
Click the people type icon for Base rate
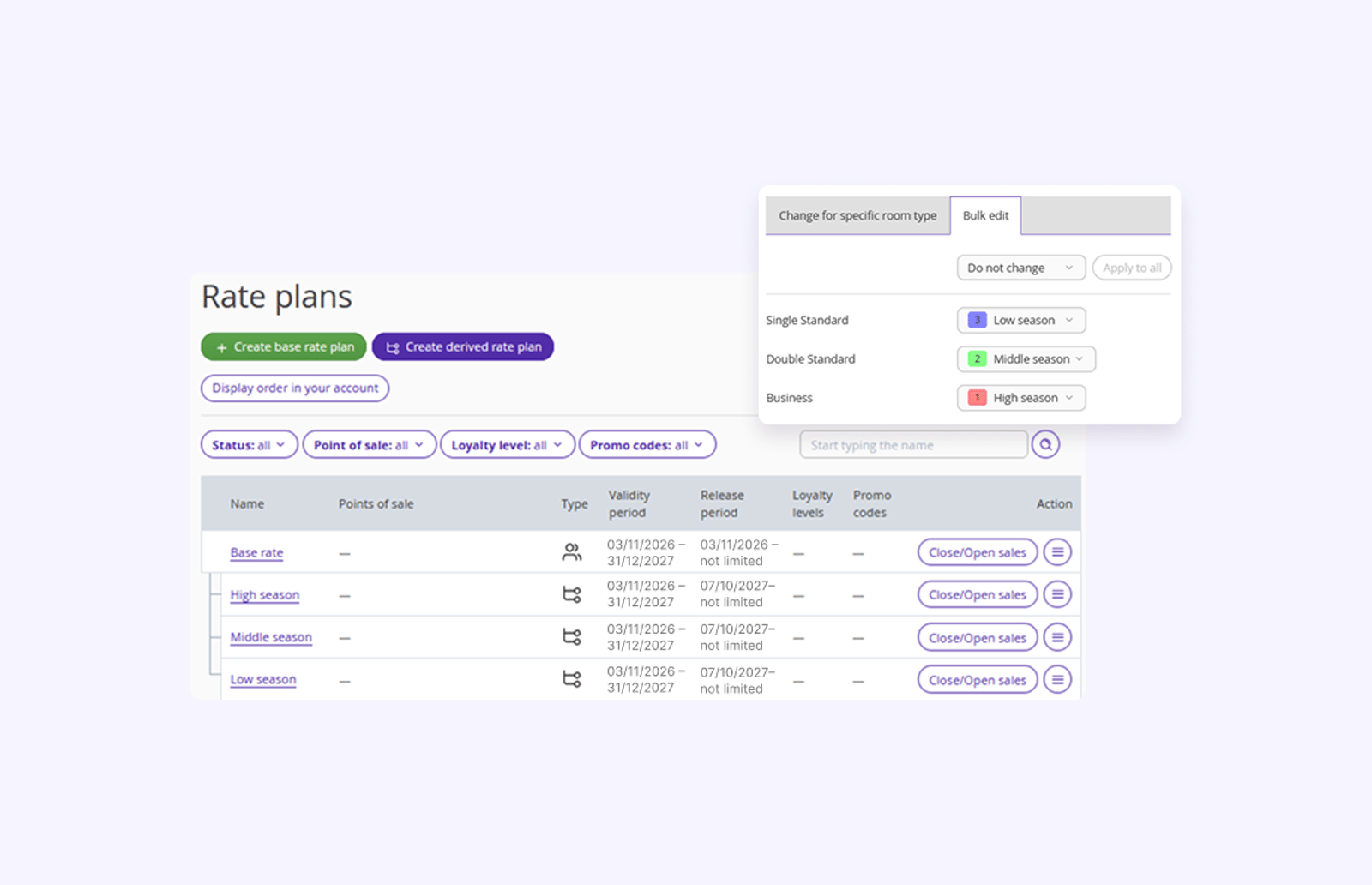point(572,552)
